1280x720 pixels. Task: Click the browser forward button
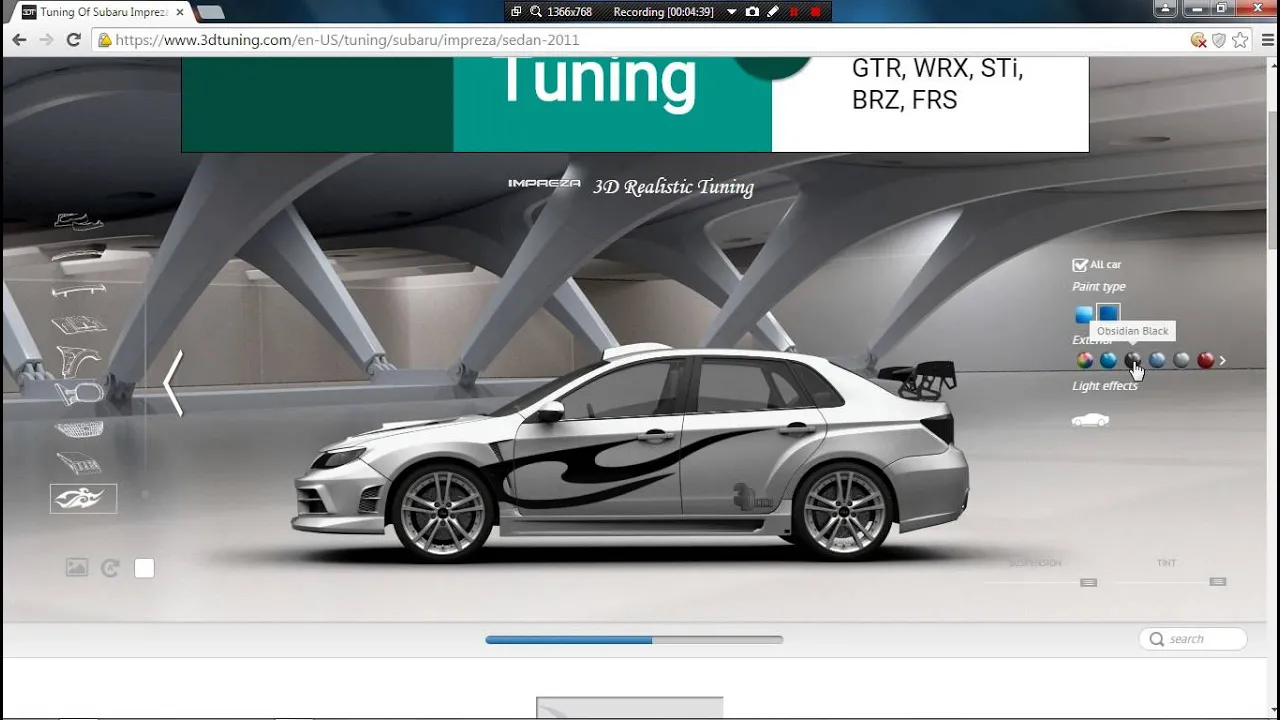pos(46,40)
